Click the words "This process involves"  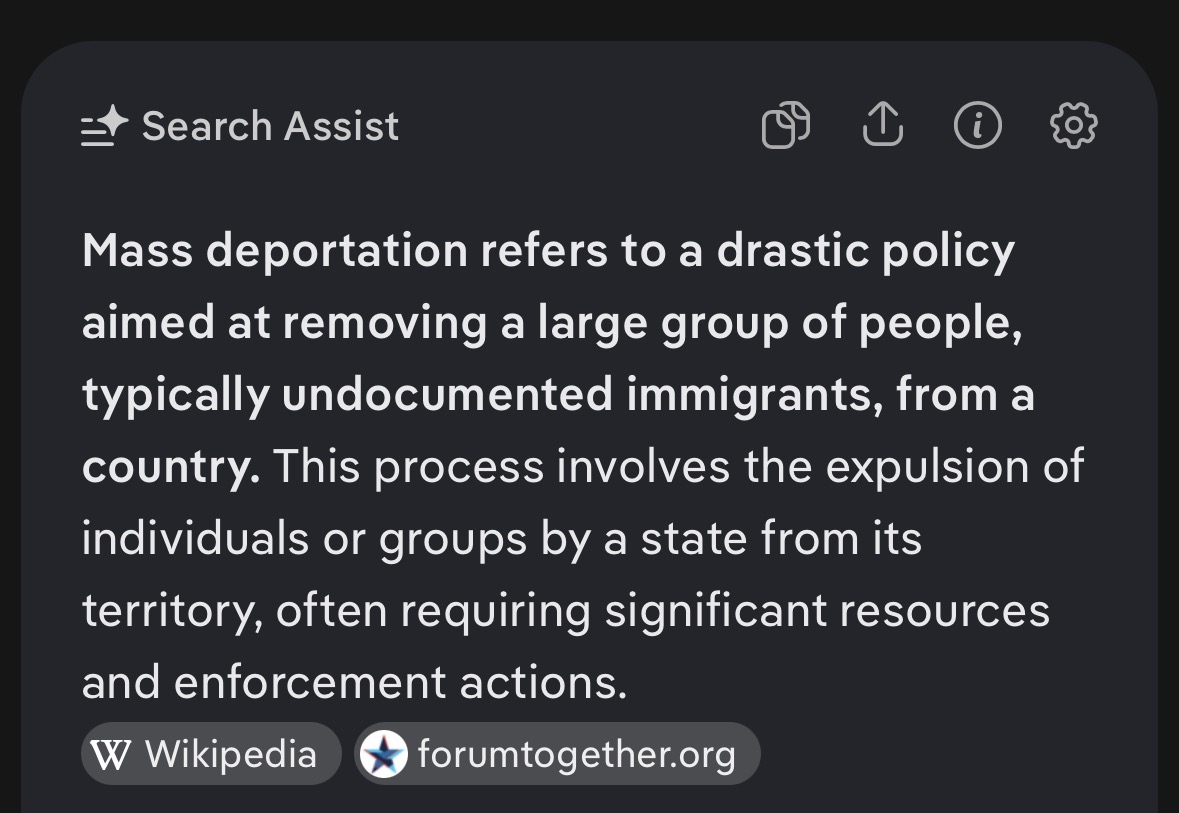coord(502,467)
